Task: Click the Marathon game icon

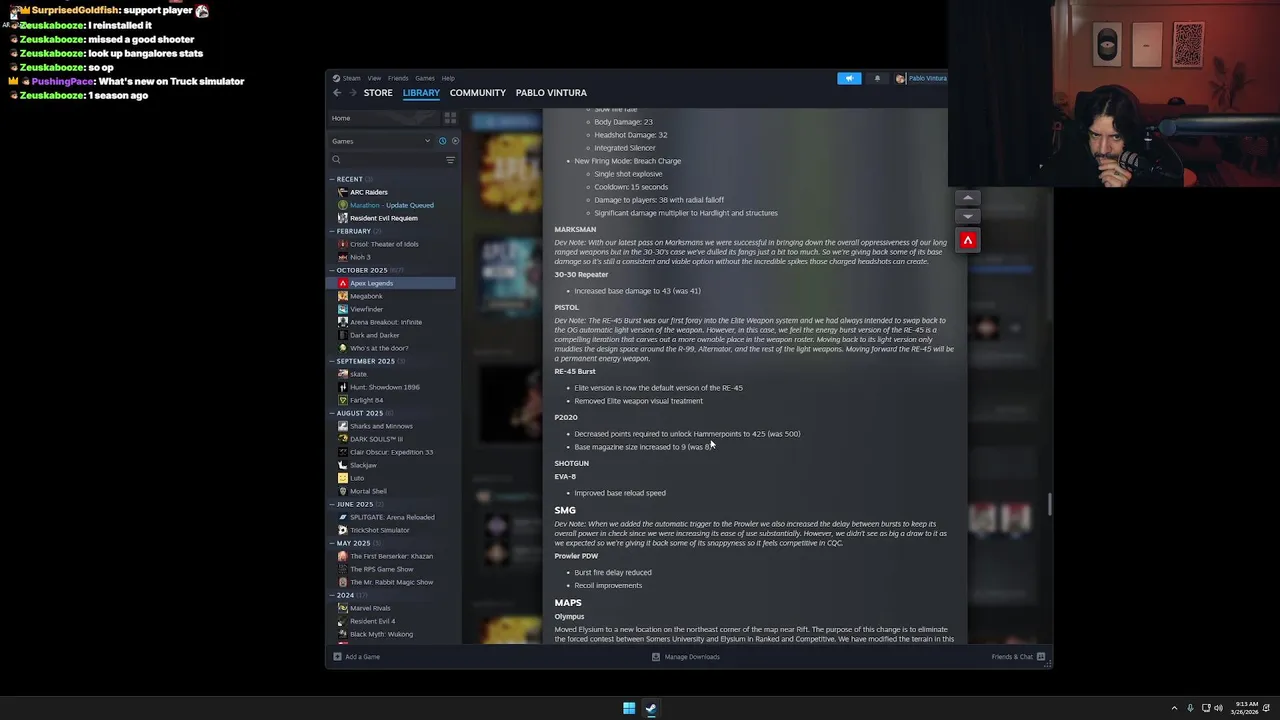Action: pos(343,205)
